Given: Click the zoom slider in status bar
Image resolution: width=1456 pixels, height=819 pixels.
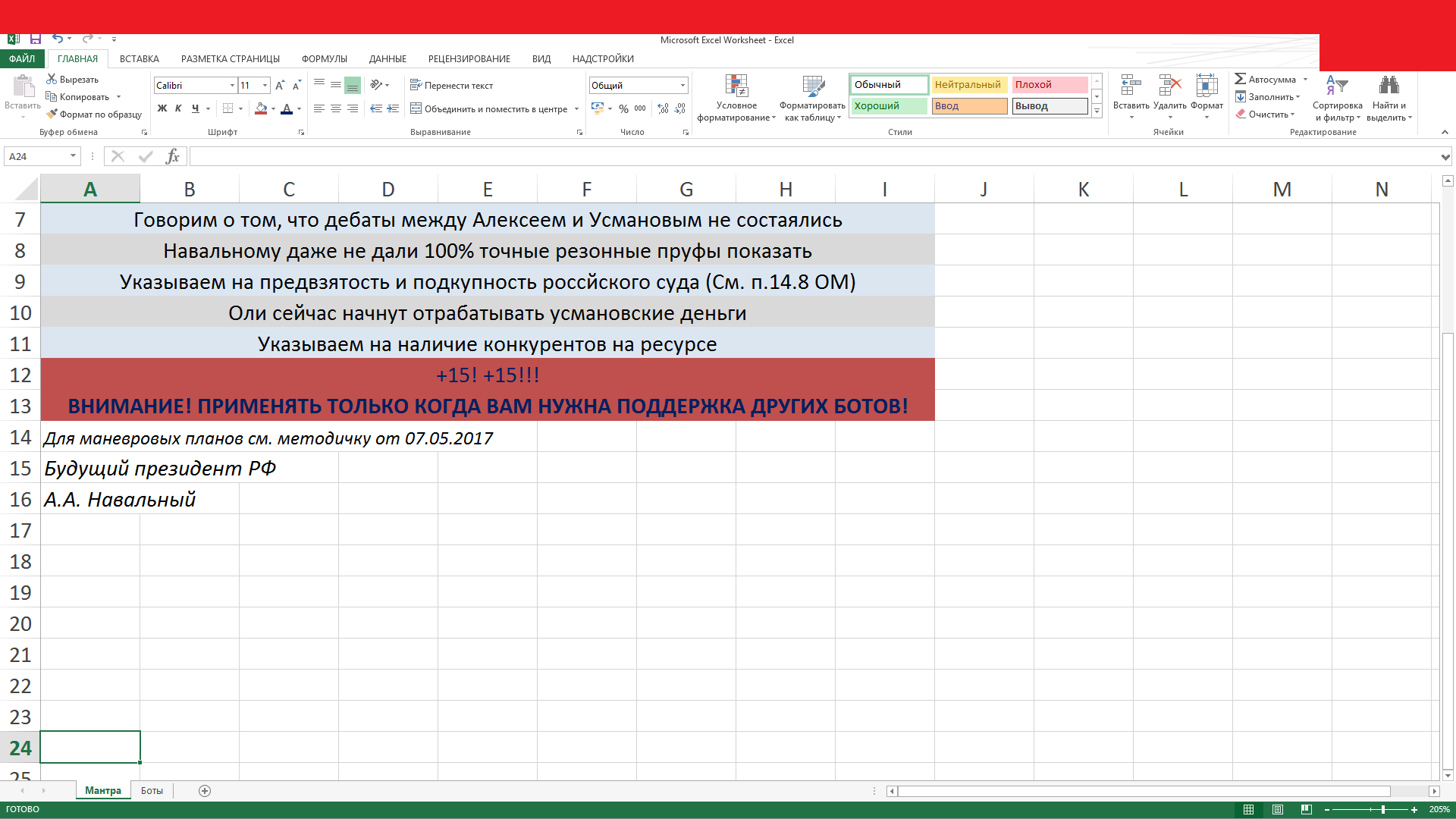Looking at the screenshot, I should coord(1383,810).
